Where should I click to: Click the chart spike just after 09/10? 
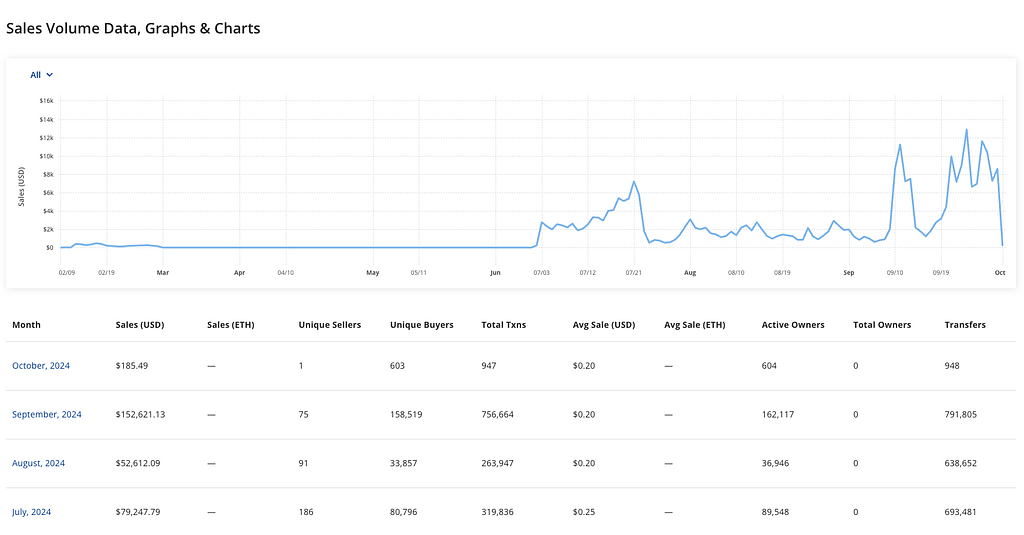[900, 145]
